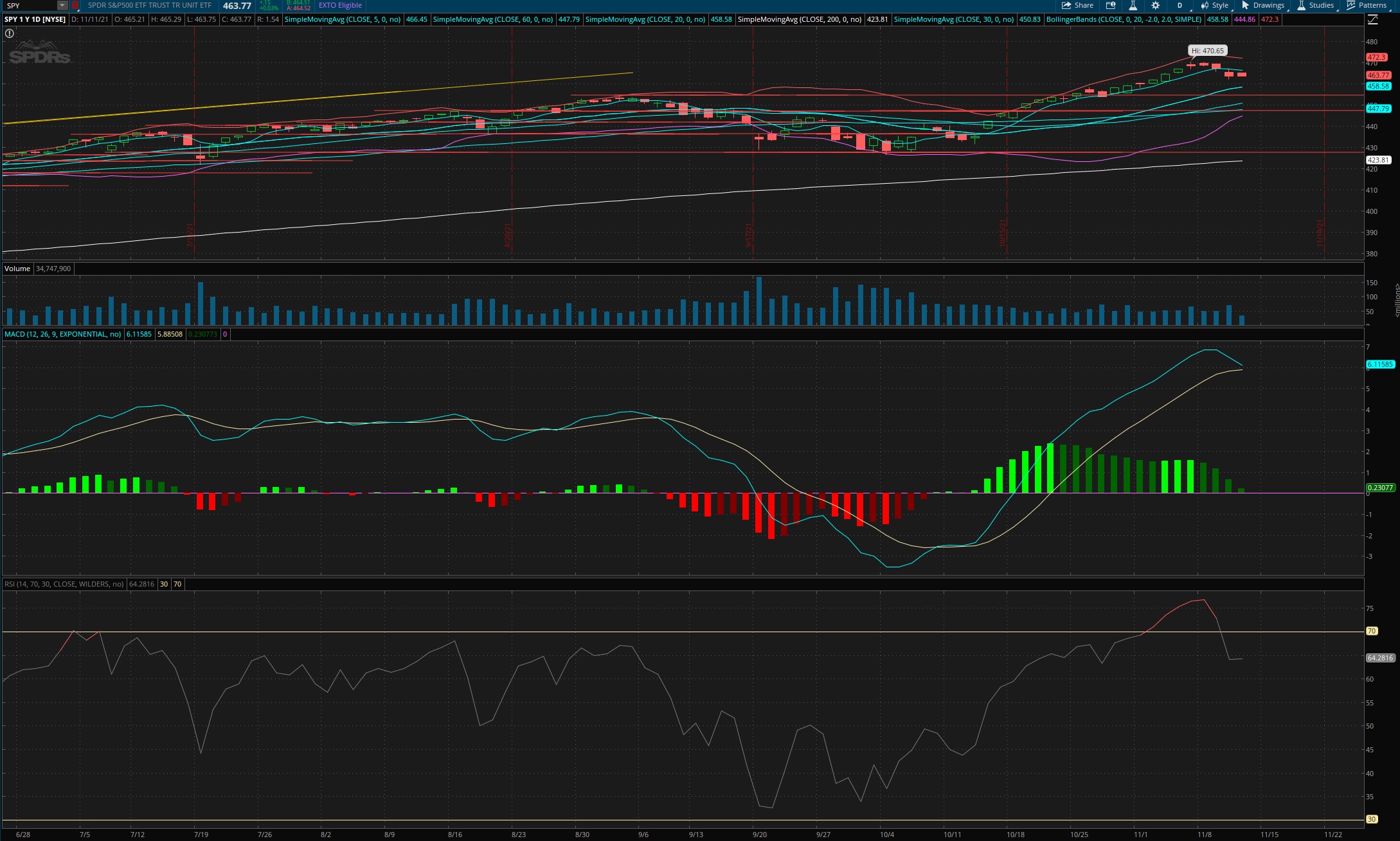
Task: Select SimpleMovingAvg (CLOSE, 5, 0, no) study label
Action: tap(342, 19)
